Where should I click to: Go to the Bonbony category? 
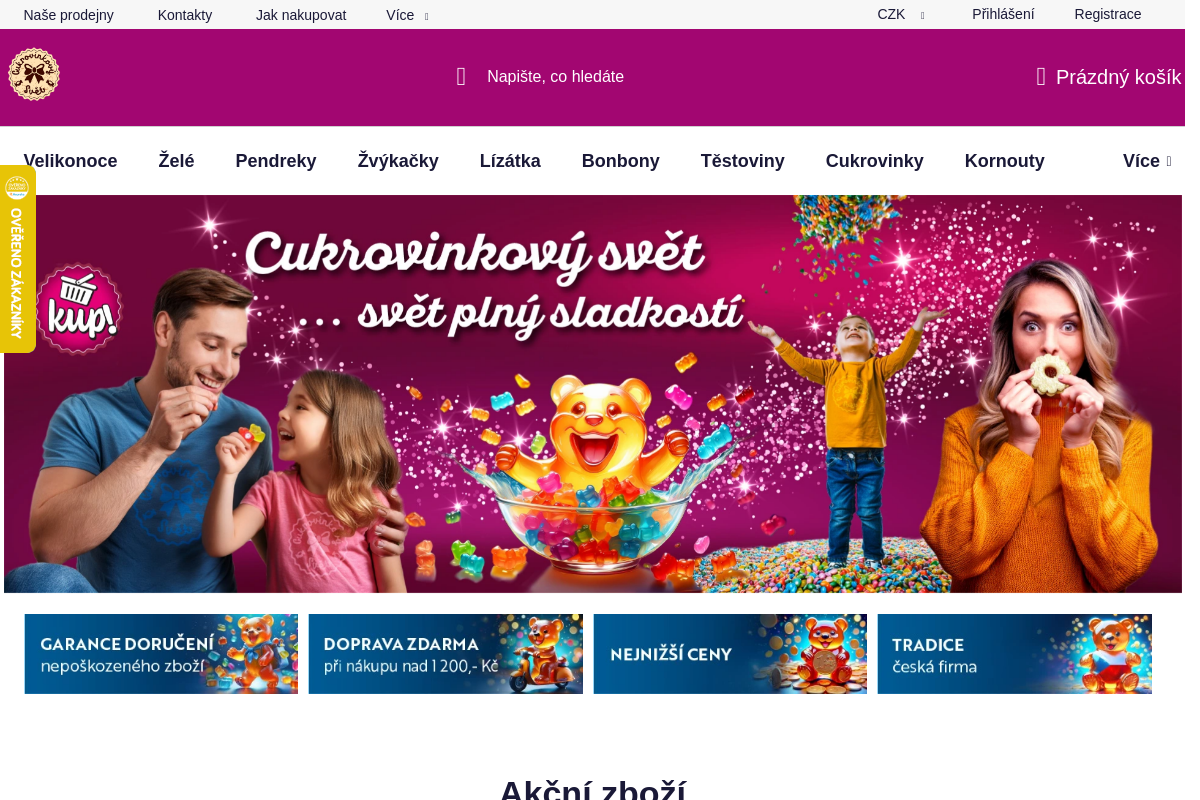[621, 161]
